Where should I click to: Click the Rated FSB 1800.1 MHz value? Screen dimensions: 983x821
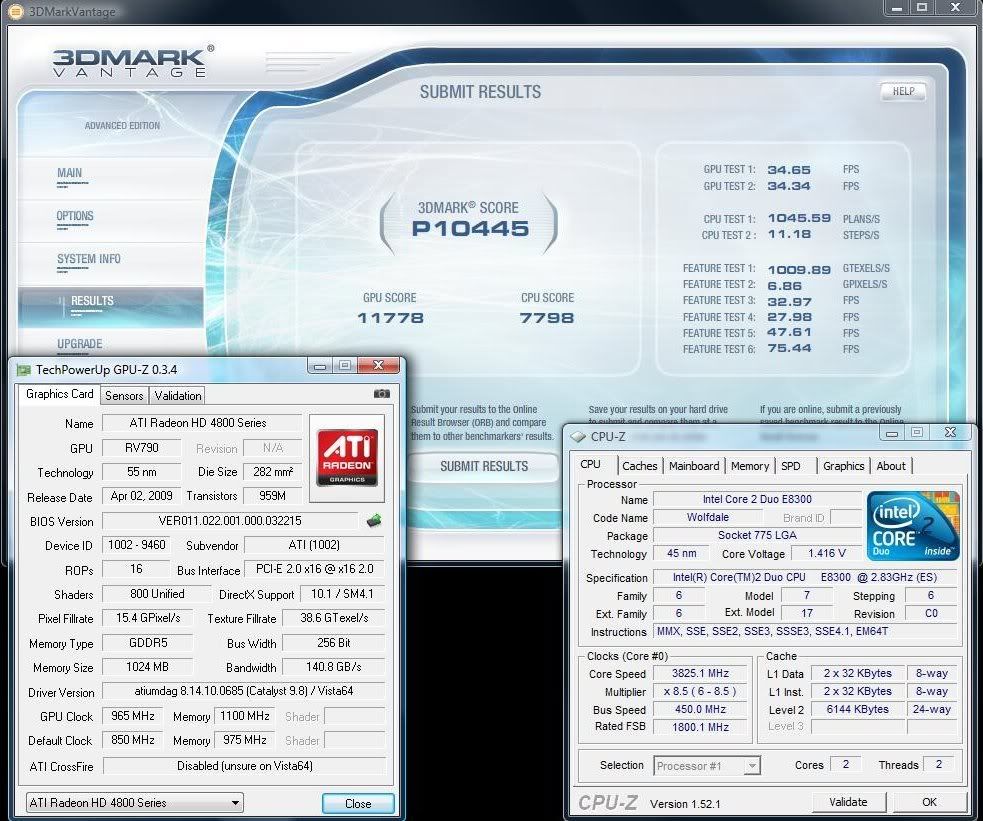click(700, 727)
